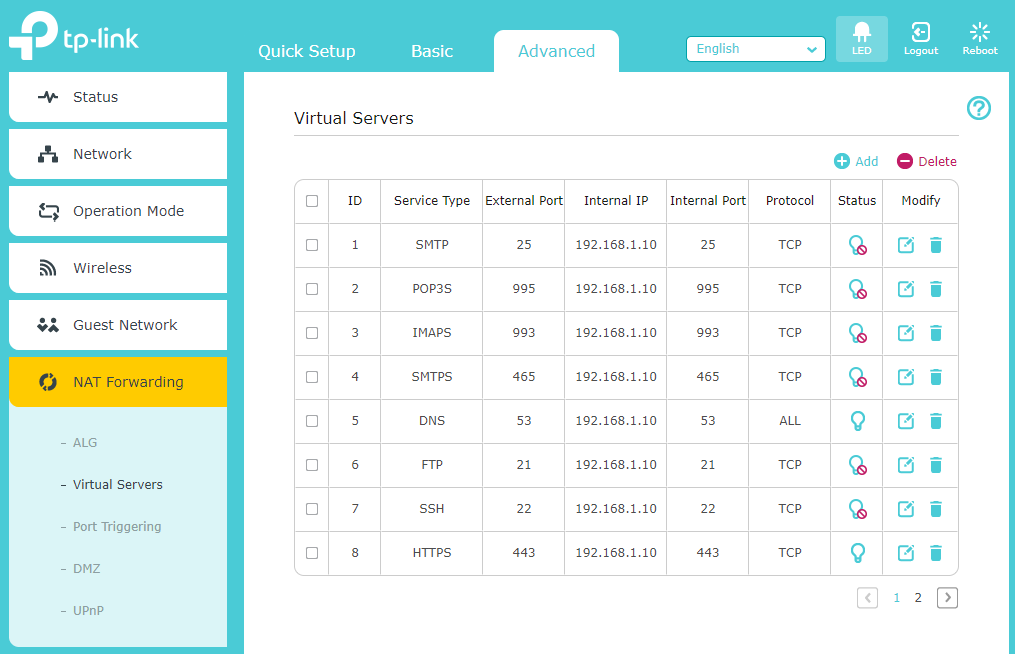Viewport: 1015px width, 654px height.
Task: Disable the HTTPS entry via status bulb
Action: click(857, 553)
